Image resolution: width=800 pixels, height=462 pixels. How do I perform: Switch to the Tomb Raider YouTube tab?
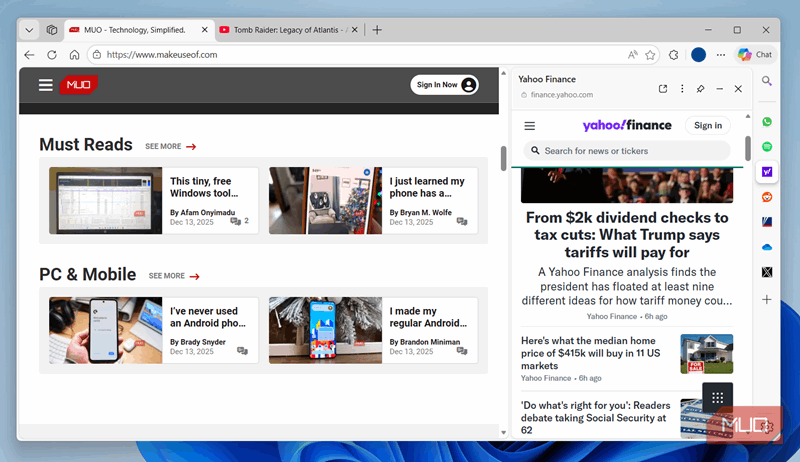click(283, 30)
